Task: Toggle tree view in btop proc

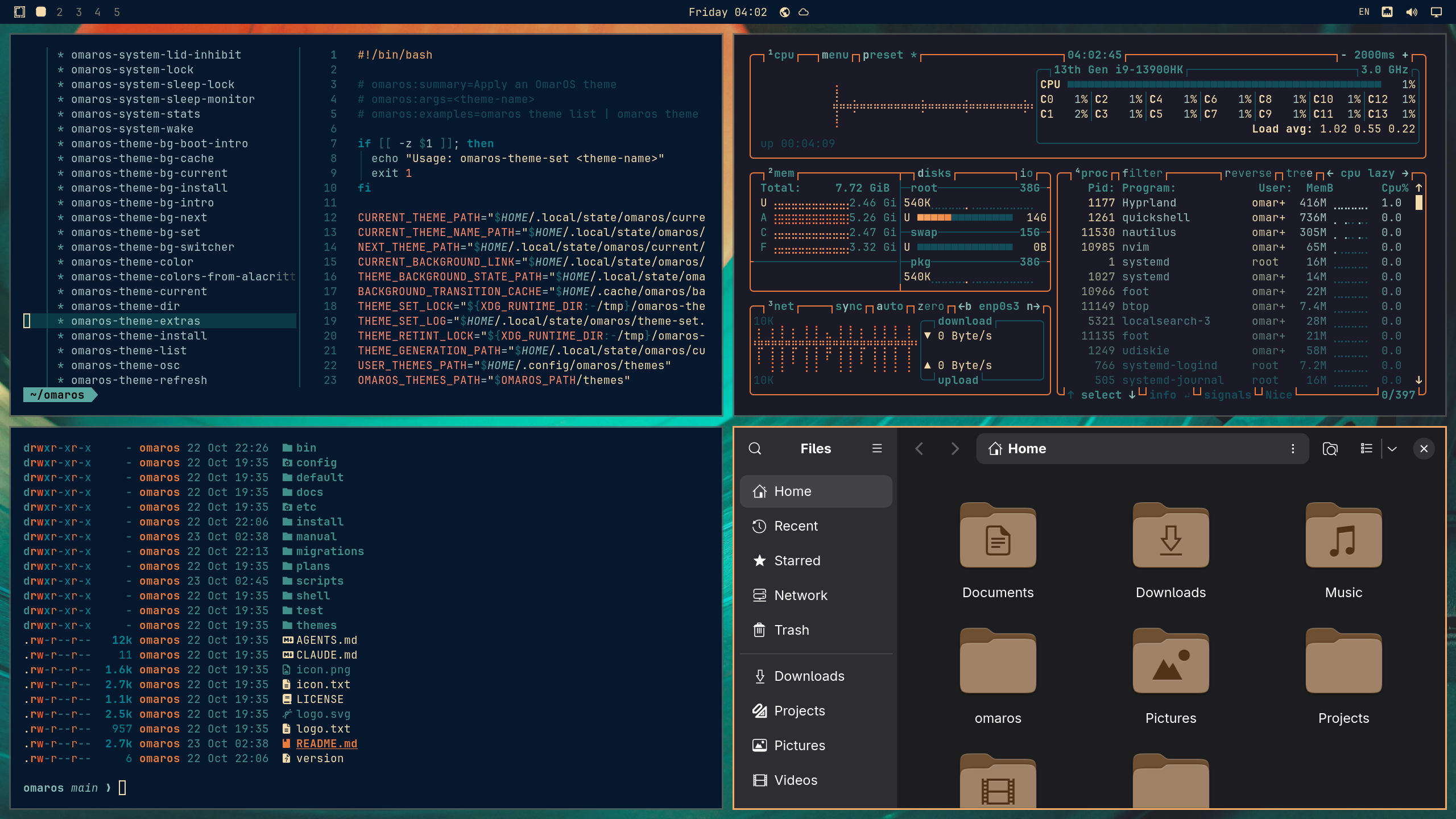Action: click(x=1299, y=173)
